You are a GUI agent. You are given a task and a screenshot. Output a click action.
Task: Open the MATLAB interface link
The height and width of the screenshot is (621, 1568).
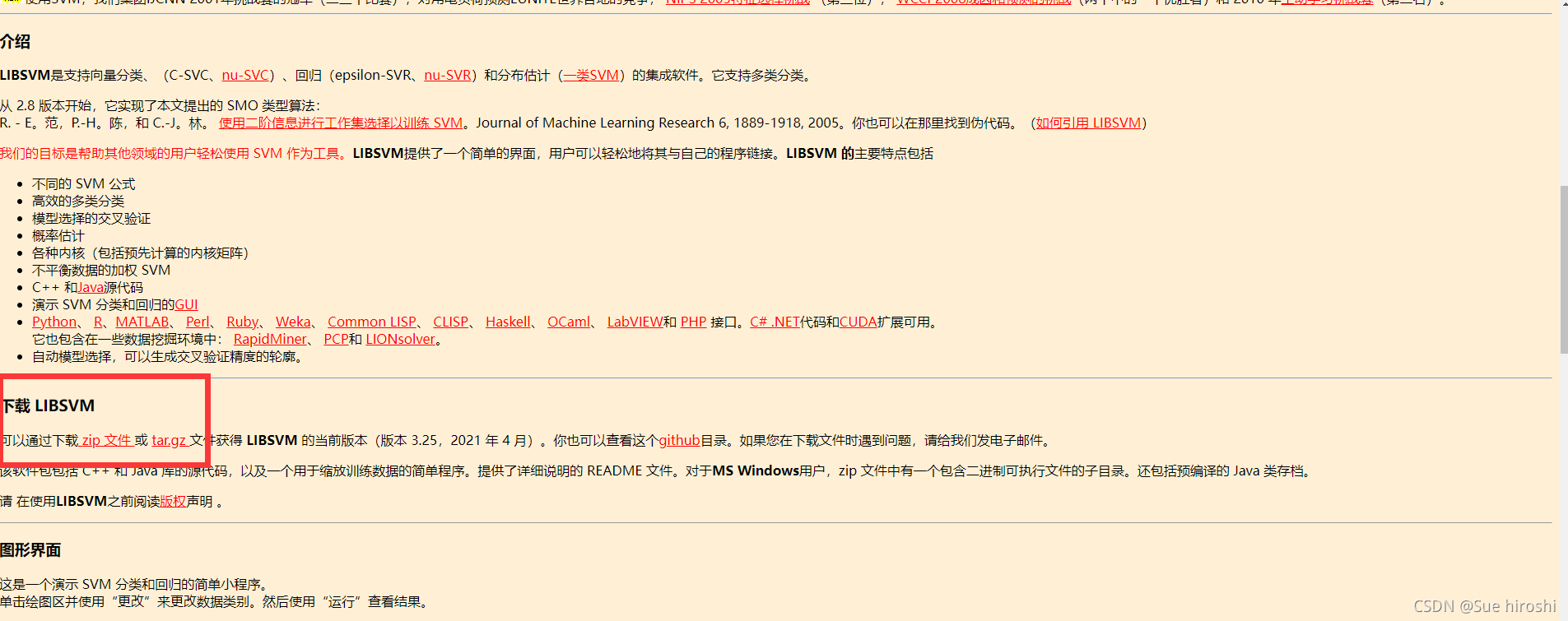coord(142,322)
